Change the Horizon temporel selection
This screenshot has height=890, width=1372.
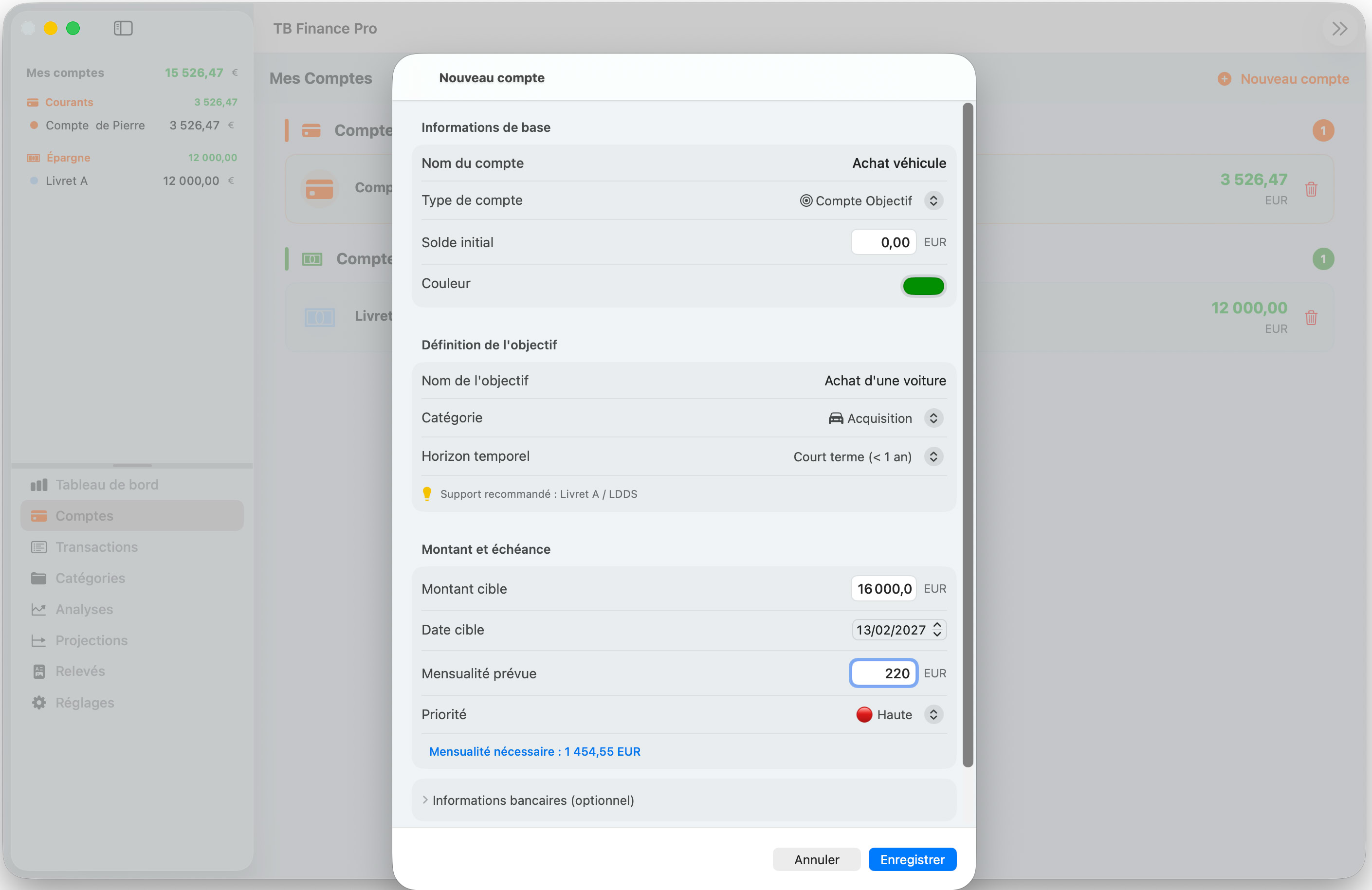(933, 456)
